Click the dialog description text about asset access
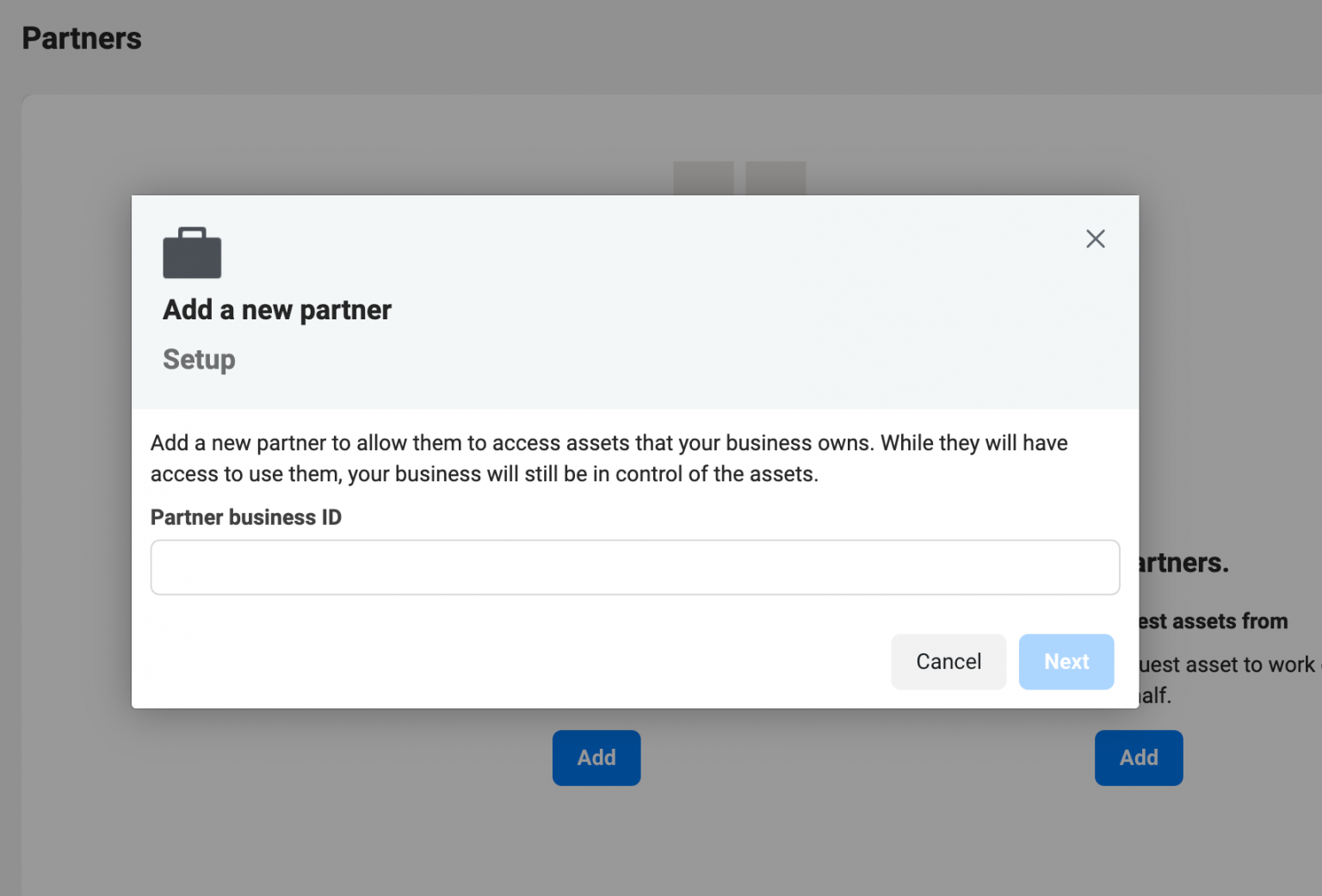 (x=608, y=458)
